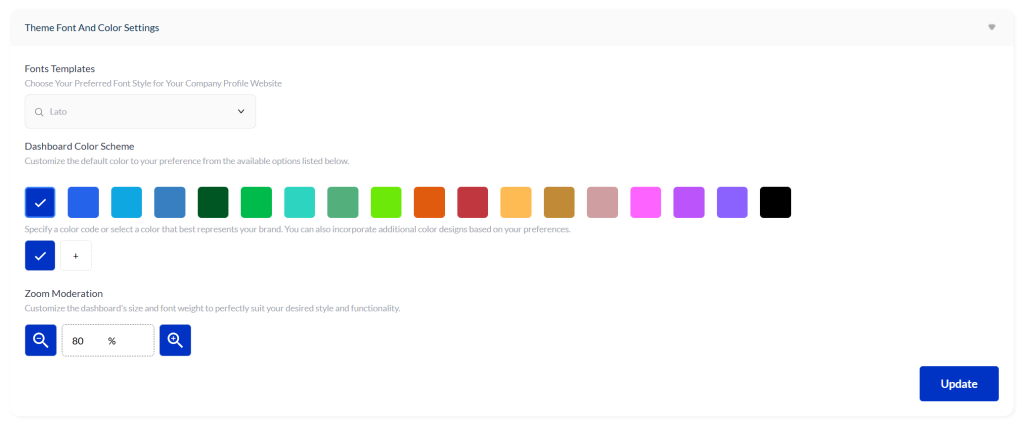Select the orange color swatch
This screenshot has width=1024, height=424.
coord(429,202)
